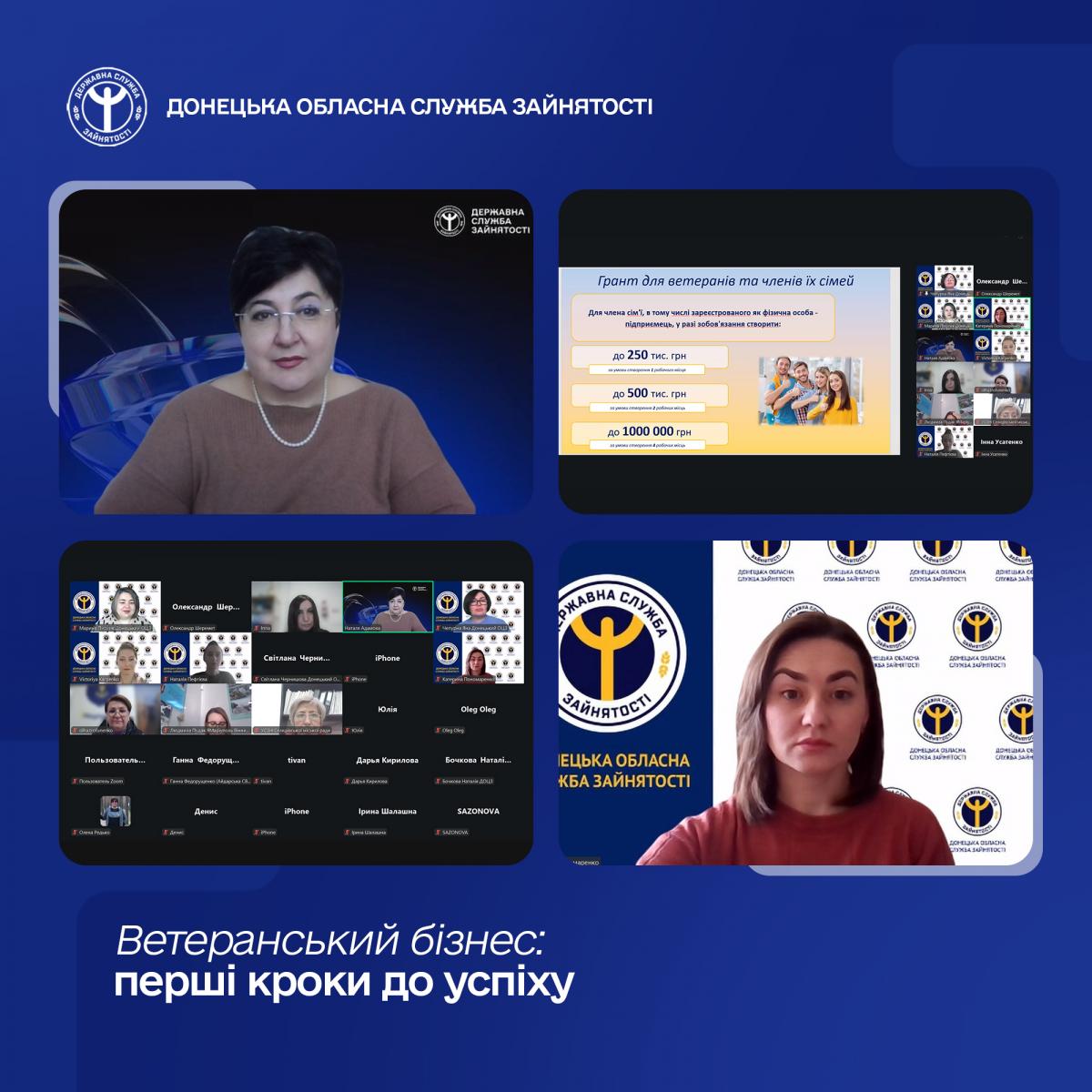Select the Ірина Шалашна participant tile
The image size is (1092, 1092).
click(388, 811)
